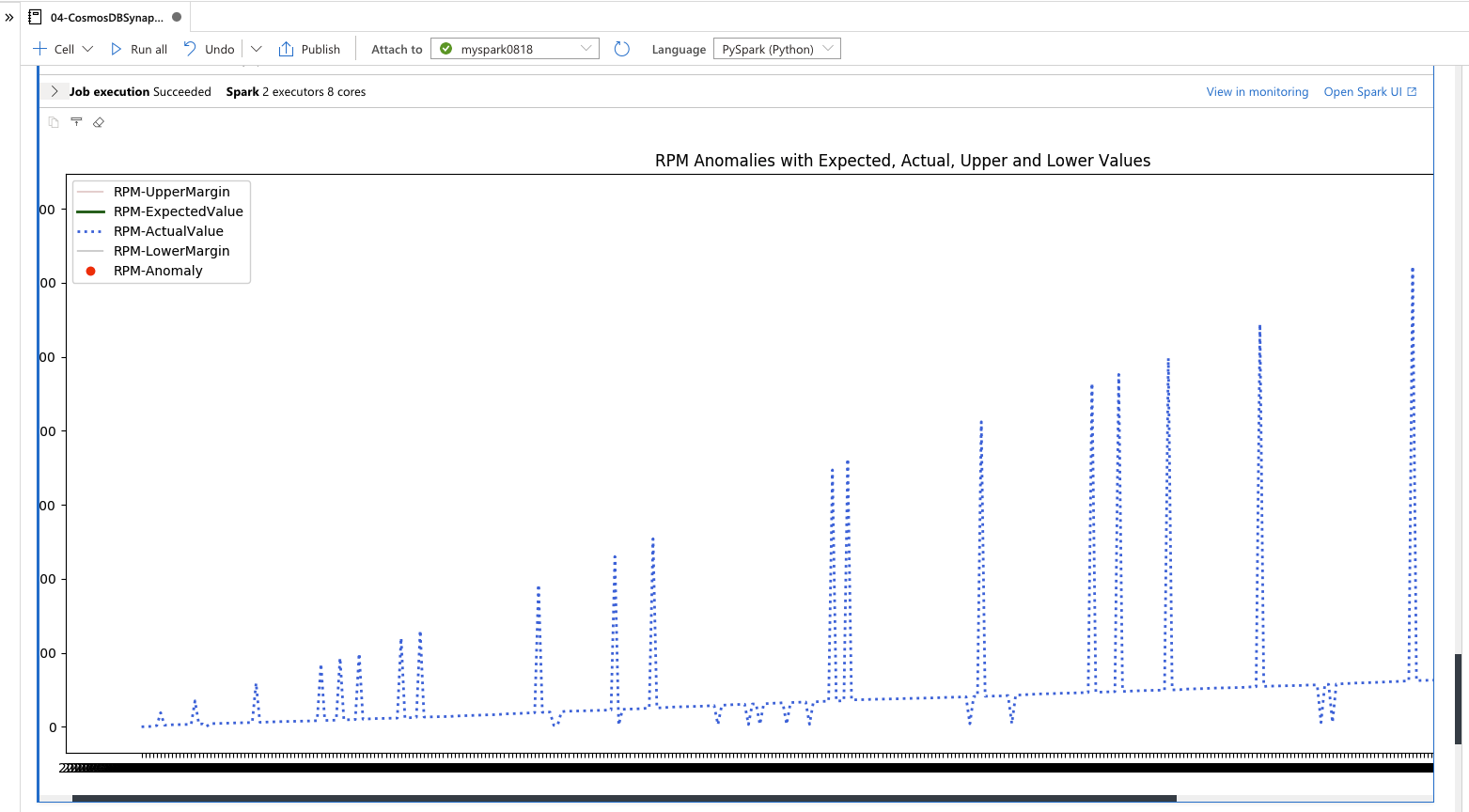Click the Run all play icon
The width and height of the screenshot is (1469, 812).
(117, 49)
